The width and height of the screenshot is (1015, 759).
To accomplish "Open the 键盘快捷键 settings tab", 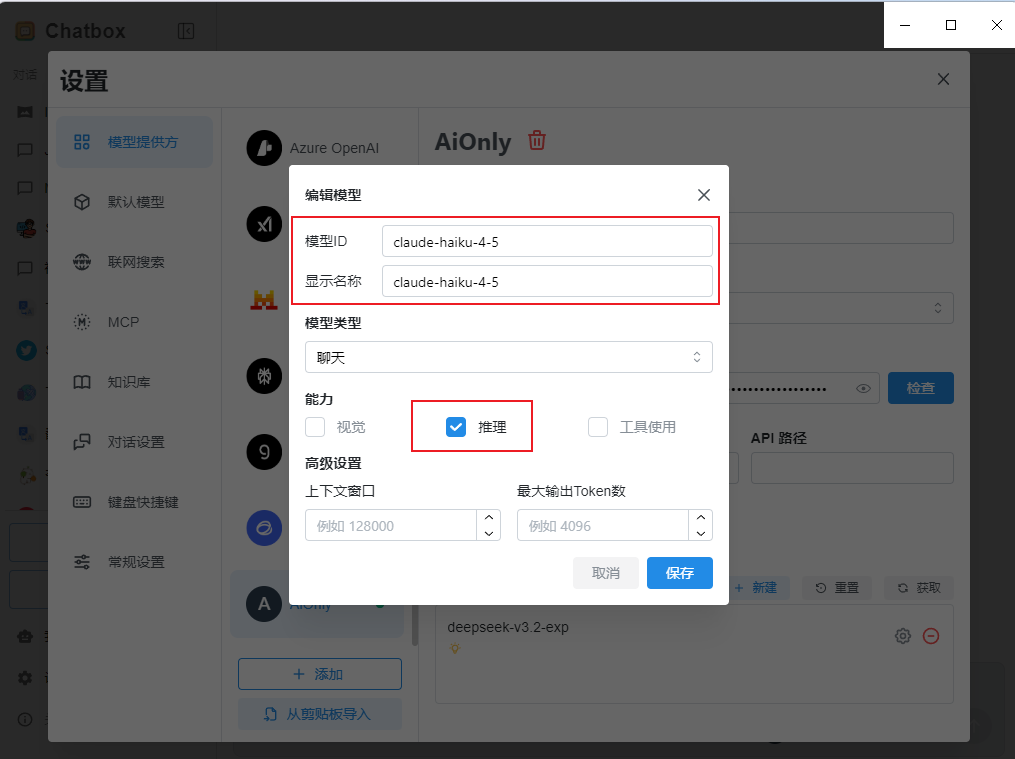I will [135, 502].
